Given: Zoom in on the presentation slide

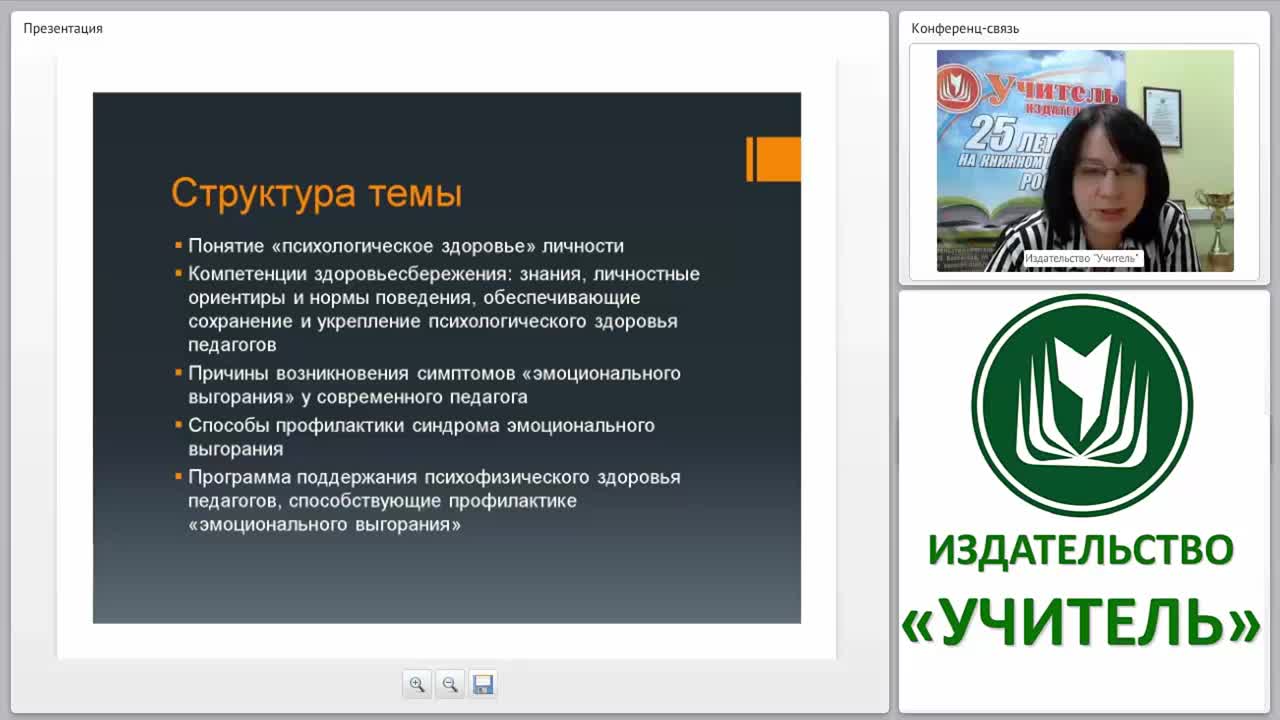Looking at the screenshot, I should (417, 684).
